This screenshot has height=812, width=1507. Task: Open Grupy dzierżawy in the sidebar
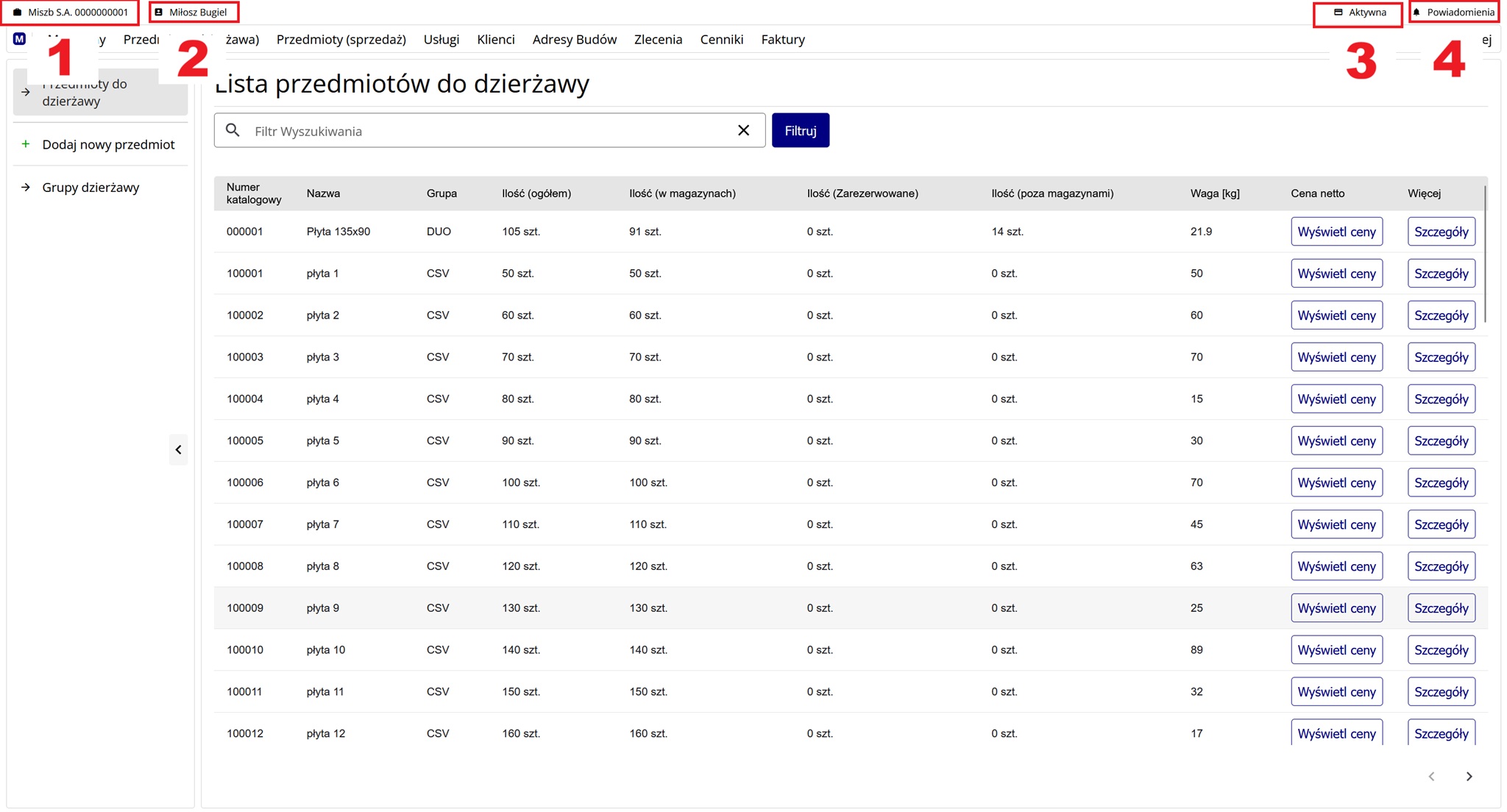(x=91, y=188)
